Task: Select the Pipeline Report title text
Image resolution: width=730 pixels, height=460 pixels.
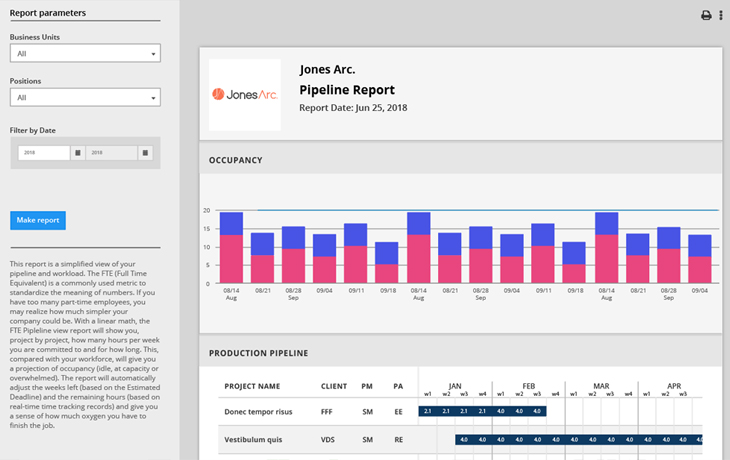Action: (x=347, y=90)
